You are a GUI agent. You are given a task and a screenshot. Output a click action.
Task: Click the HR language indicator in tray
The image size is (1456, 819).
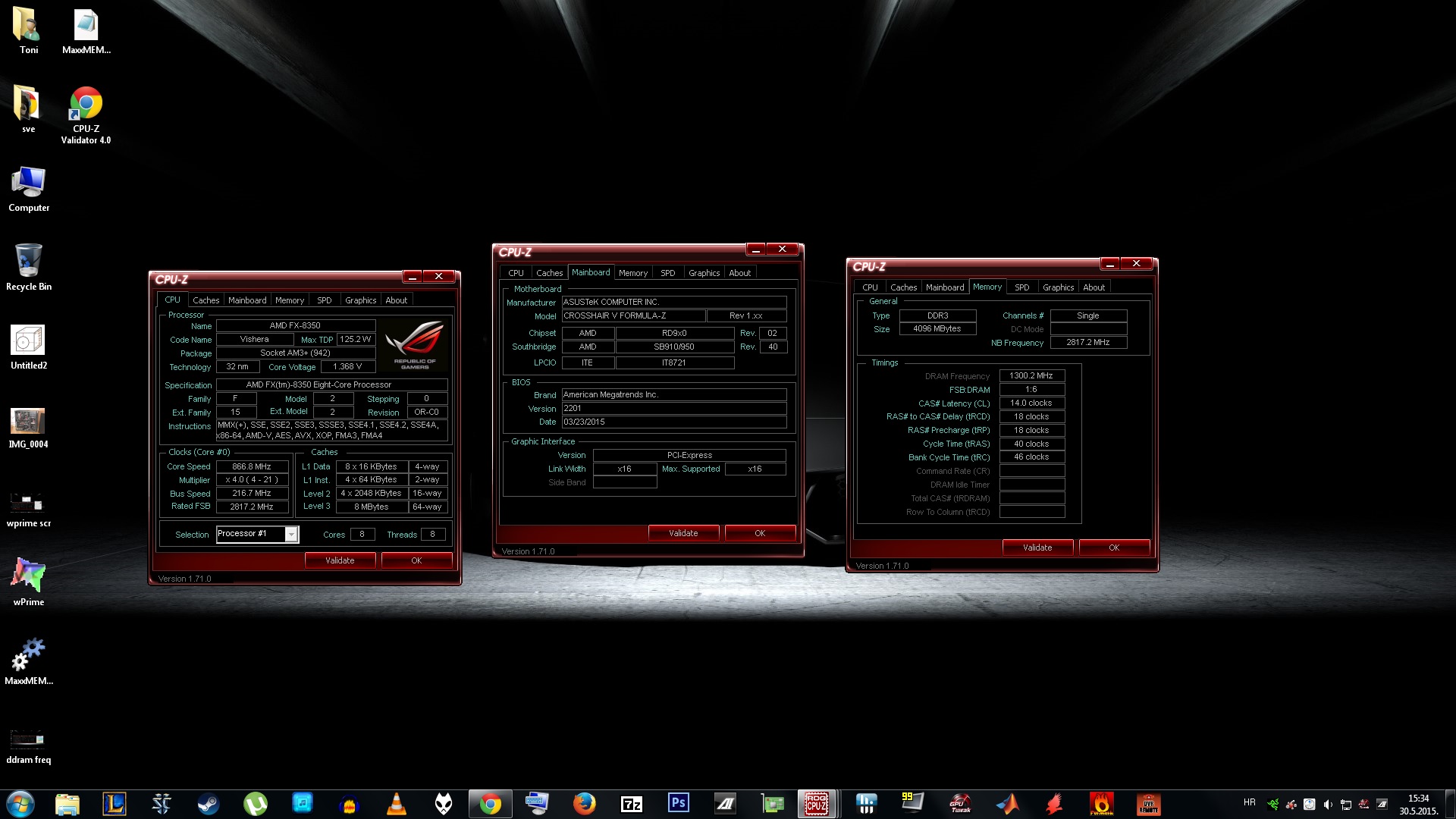1249,802
